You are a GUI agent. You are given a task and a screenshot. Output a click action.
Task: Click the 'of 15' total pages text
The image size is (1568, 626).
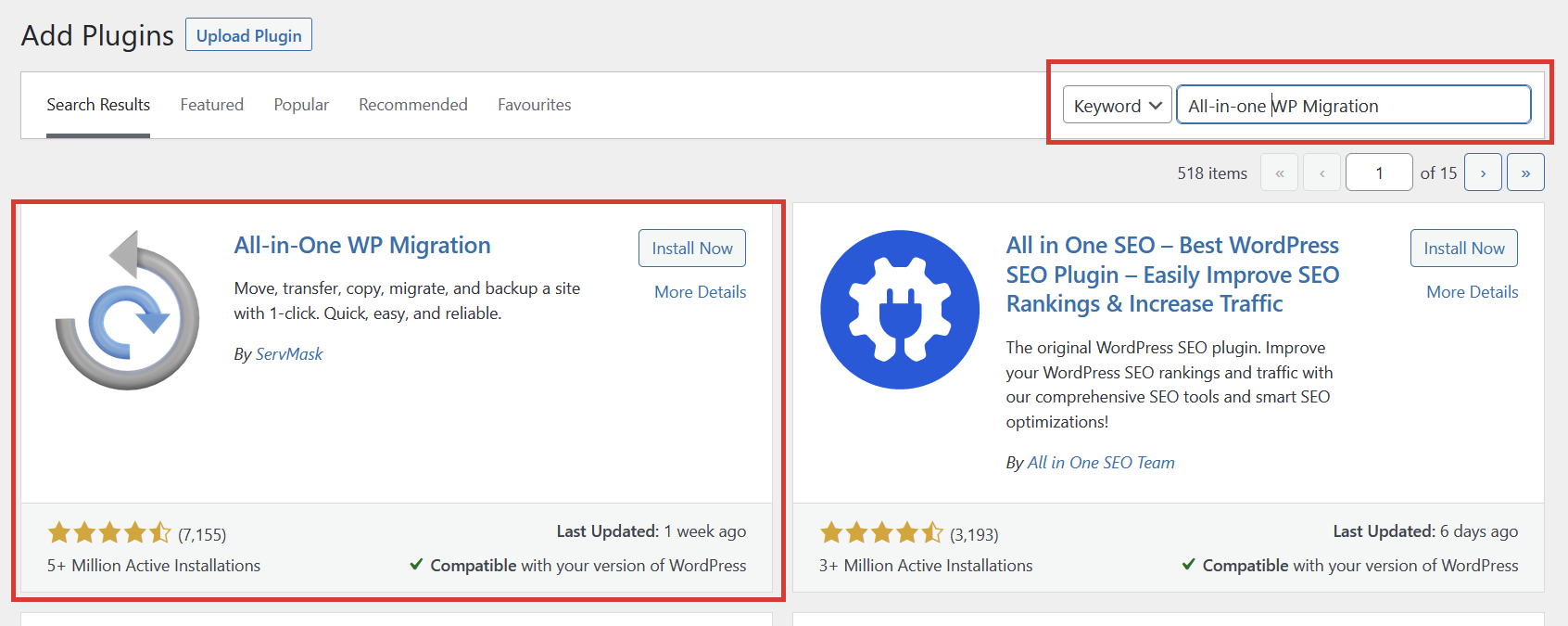[x=1438, y=173]
